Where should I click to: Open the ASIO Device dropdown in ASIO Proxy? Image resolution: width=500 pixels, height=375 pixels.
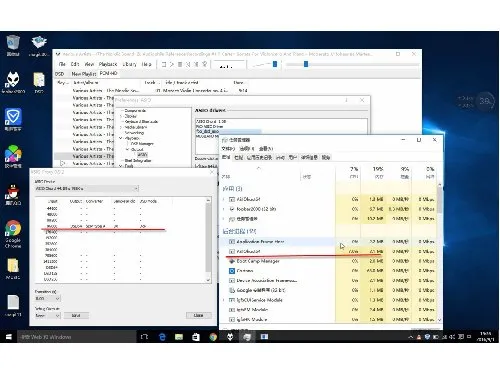[x=87, y=189]
